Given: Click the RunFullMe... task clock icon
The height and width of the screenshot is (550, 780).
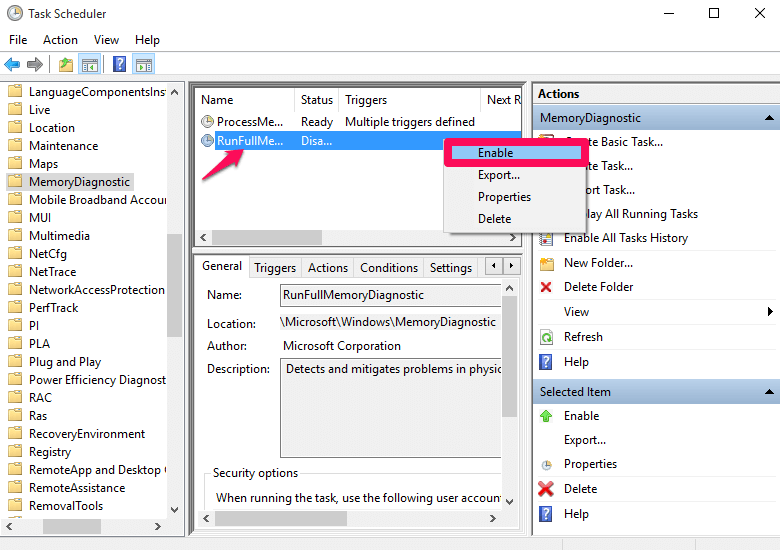Looking at the screenshot, I should click(x=207, y=141).
